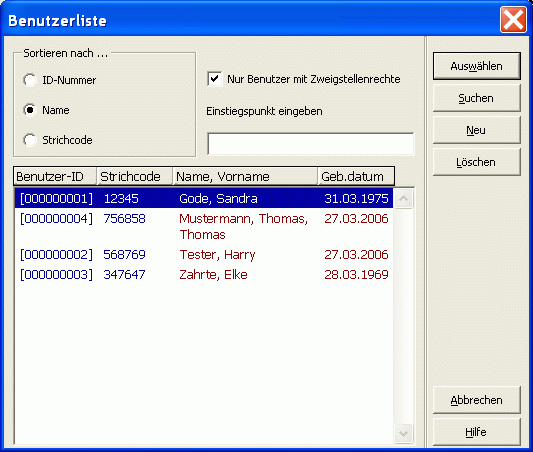Click the list scrollbar down arrow
The height and width of the screenshot is (452, 533).
(x=403, y=434)
